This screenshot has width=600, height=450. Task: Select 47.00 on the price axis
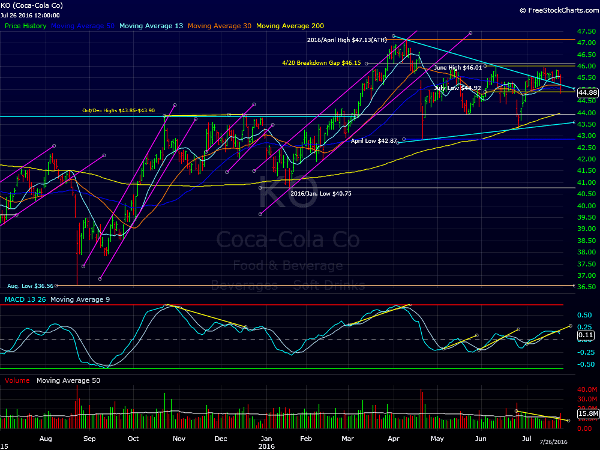click(587, 42)
